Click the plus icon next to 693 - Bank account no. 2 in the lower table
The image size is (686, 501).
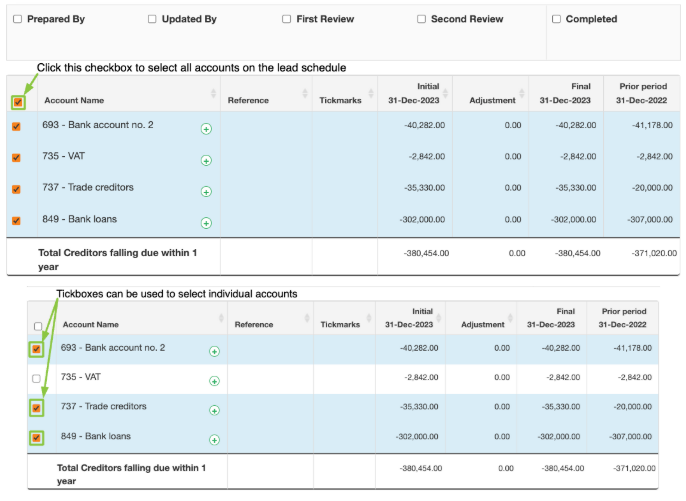pos(214,351)
